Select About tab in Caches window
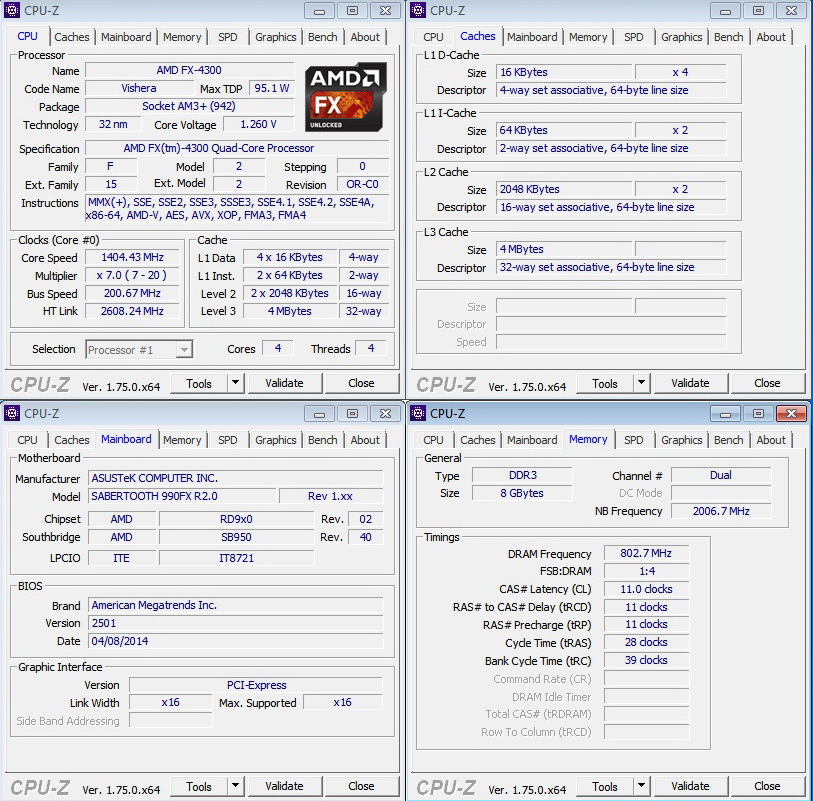 tap(771, 37)
